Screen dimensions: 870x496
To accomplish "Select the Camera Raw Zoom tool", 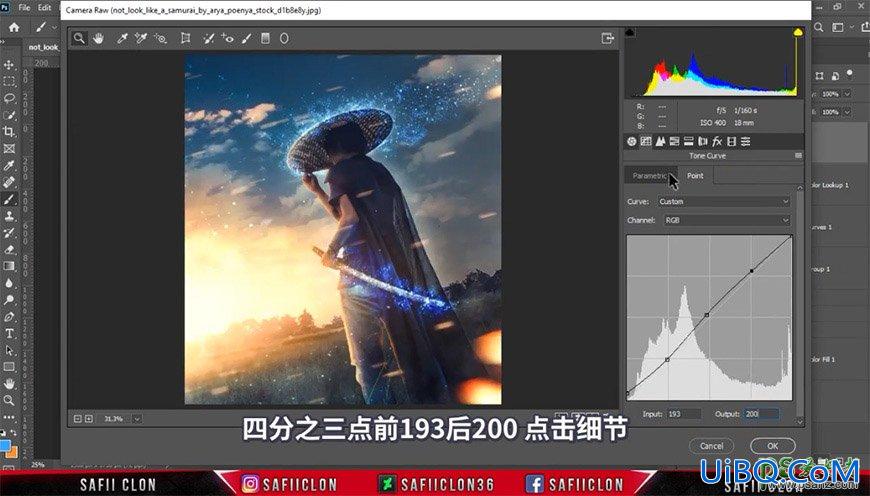I will (79, 38).
